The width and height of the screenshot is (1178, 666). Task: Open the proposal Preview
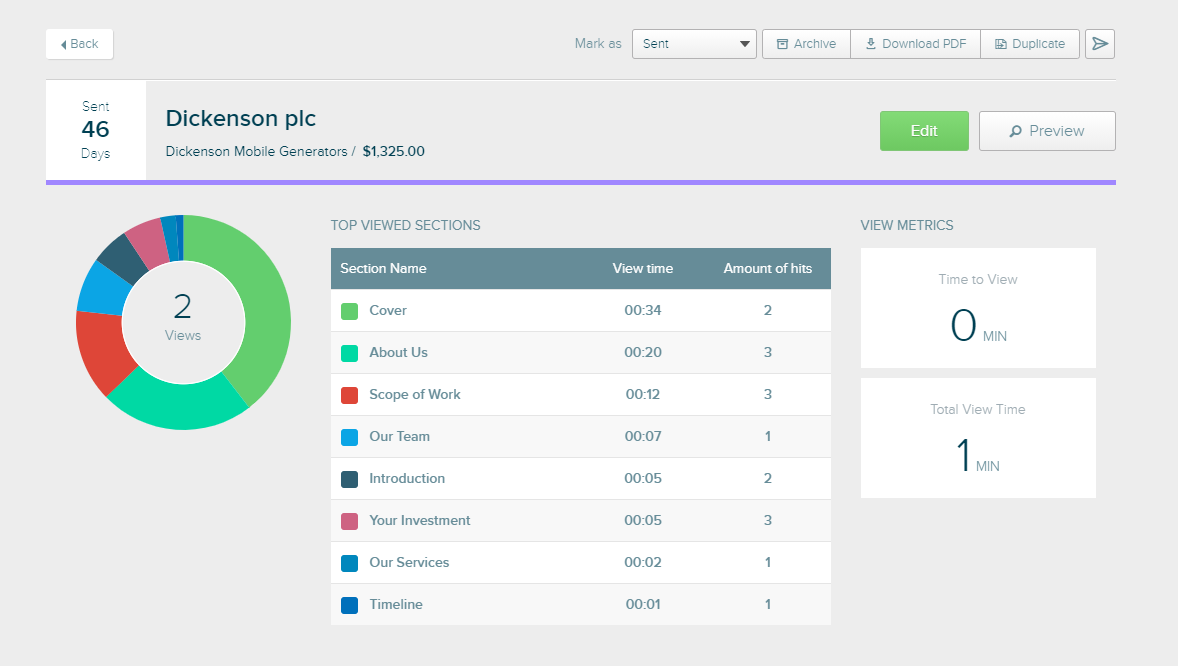tap(1047, 131)
